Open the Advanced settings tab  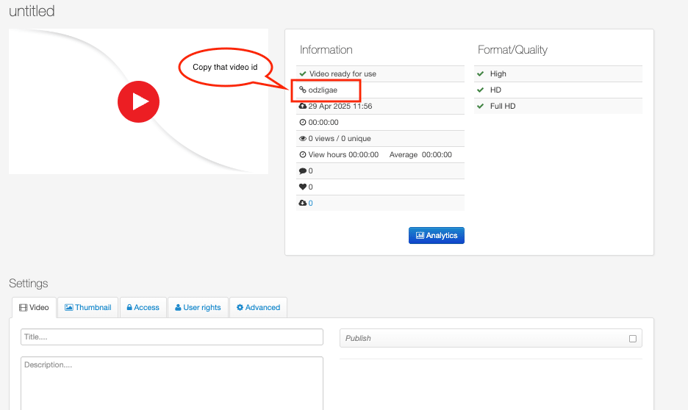pyautogui.click(x=258, y=307)
